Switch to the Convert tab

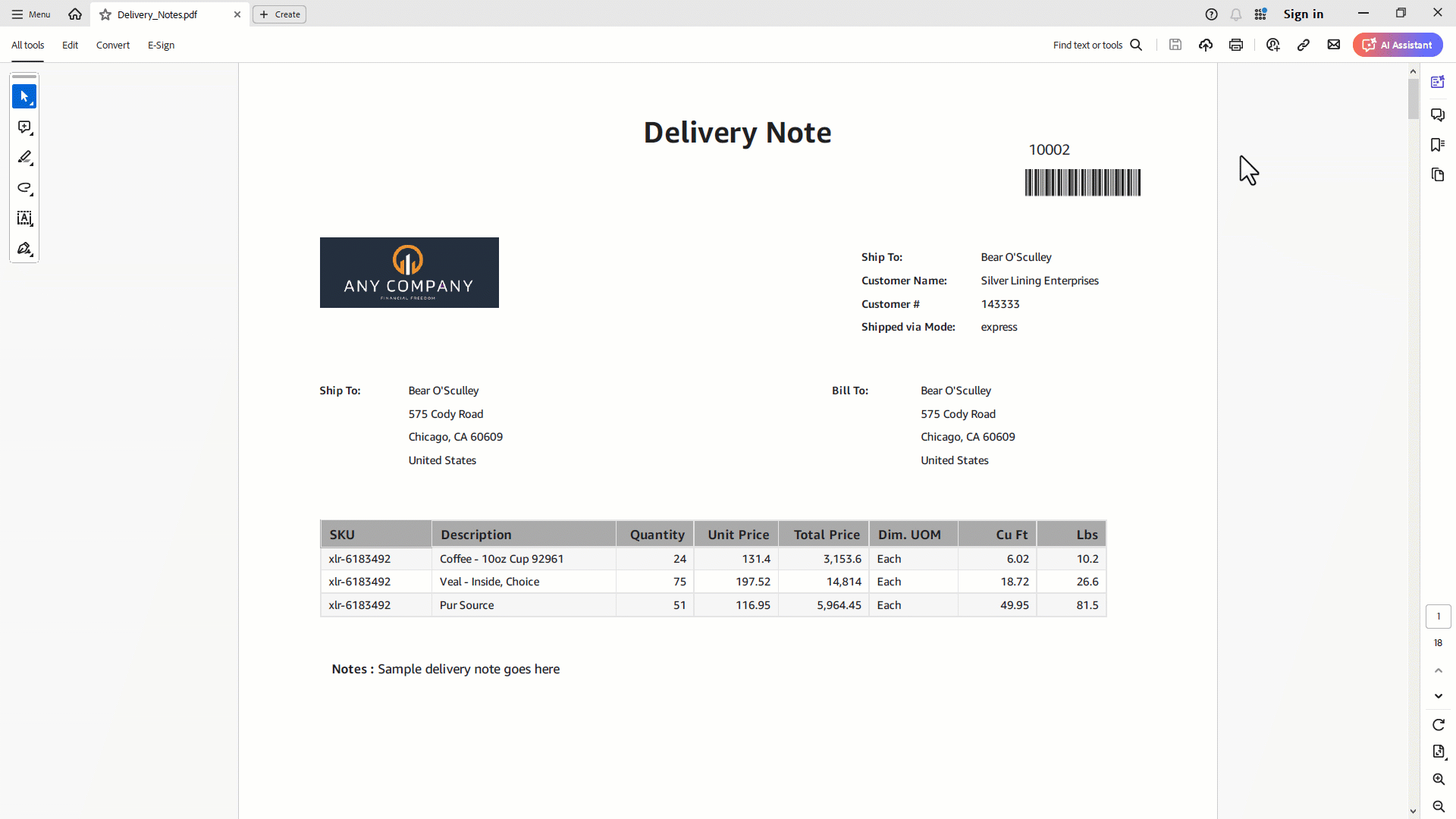click(x=112, y=45)
